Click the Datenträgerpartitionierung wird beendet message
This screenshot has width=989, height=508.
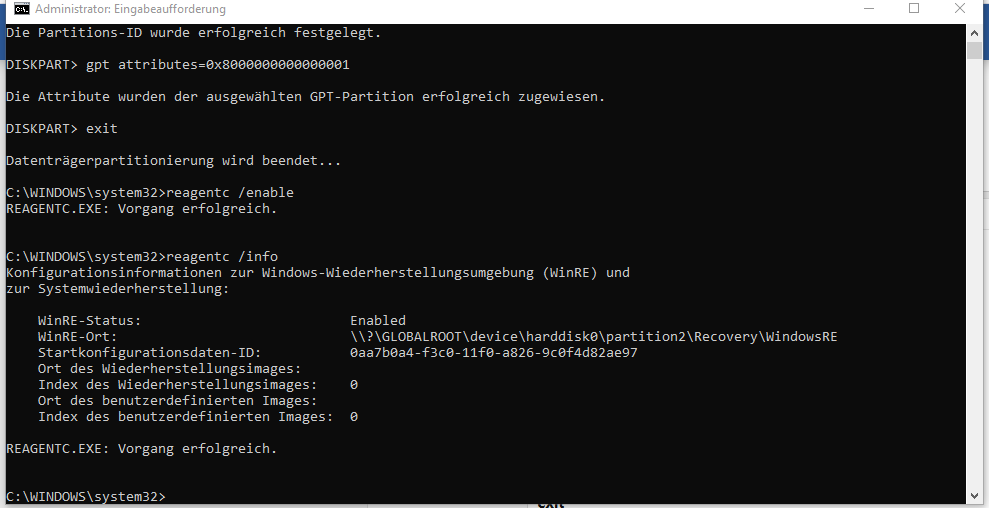[x=173, y=160]
